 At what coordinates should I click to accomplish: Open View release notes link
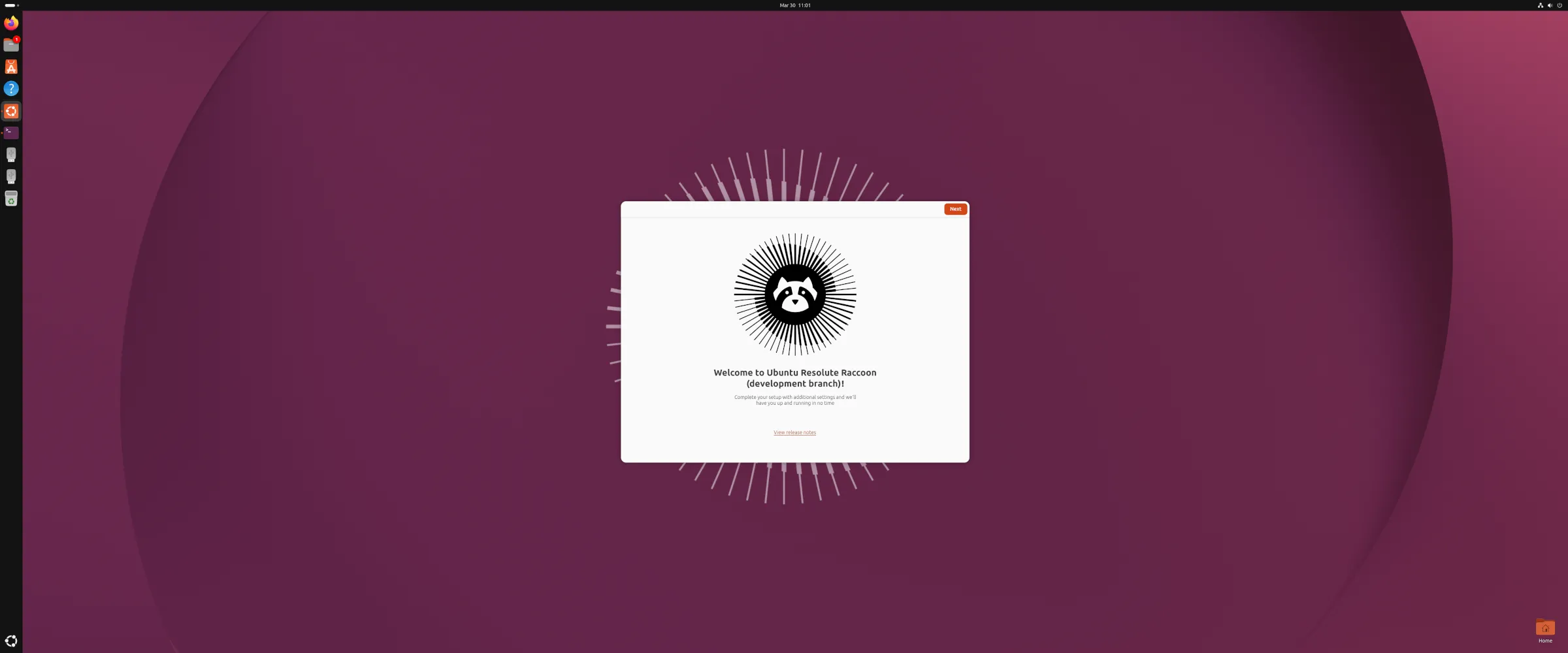pyautogui.click(x=794, y=432)
